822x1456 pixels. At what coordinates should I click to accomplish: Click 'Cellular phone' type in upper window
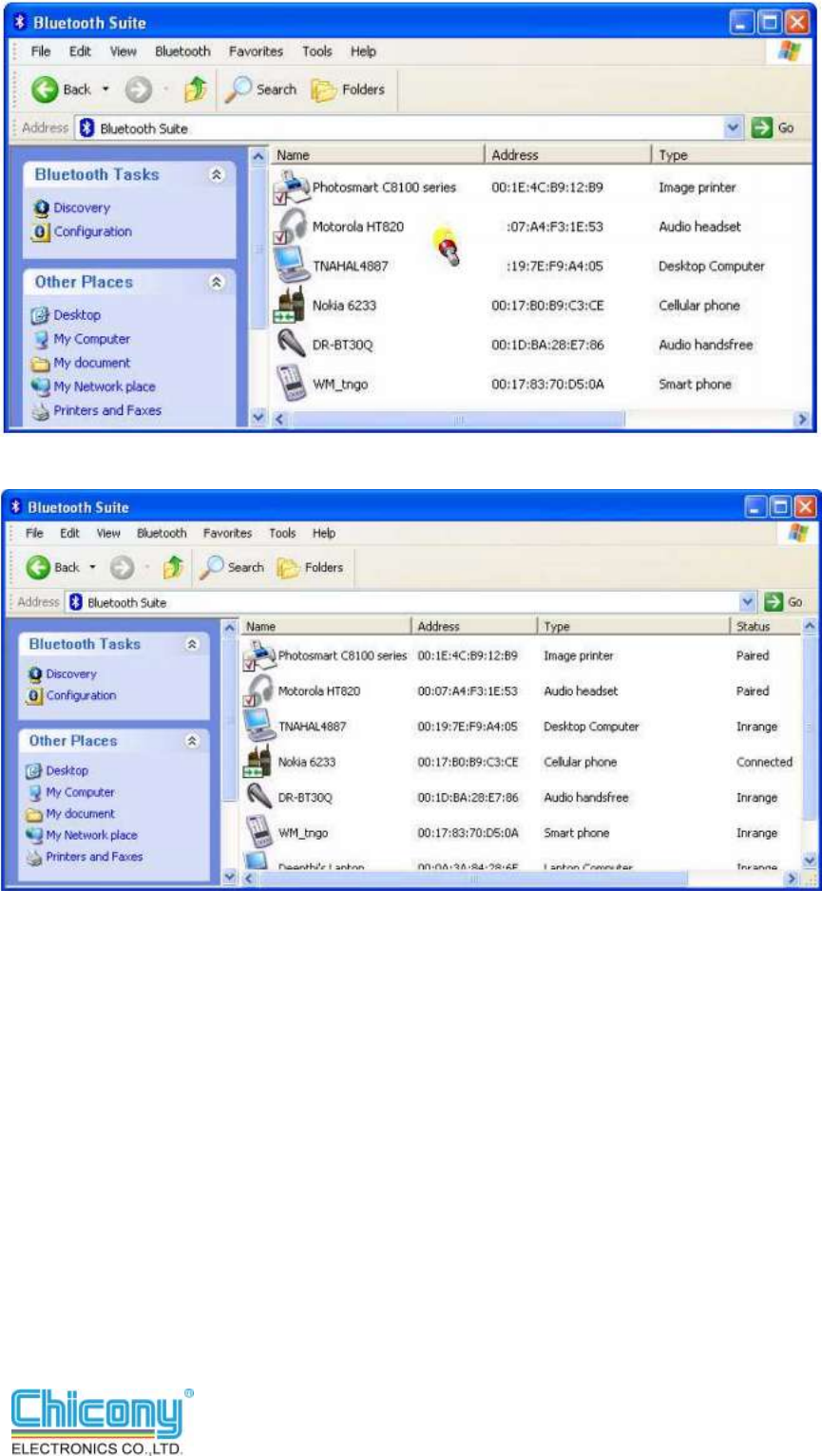[699, 306]
